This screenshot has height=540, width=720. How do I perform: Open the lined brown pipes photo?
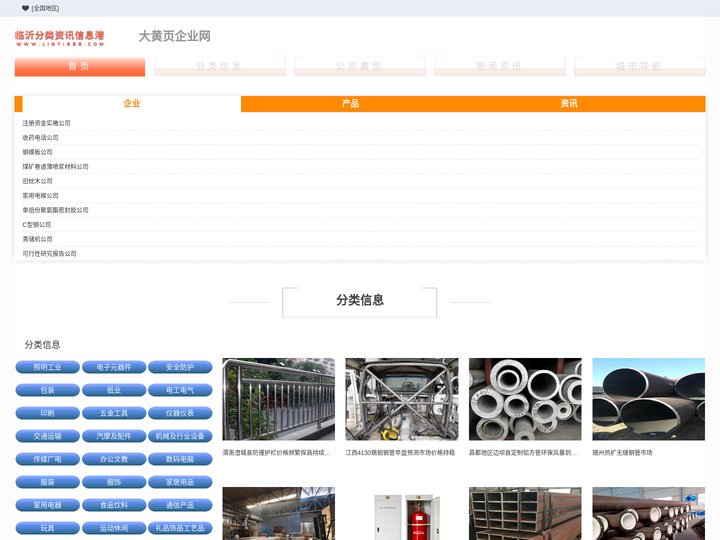[648, 513]
